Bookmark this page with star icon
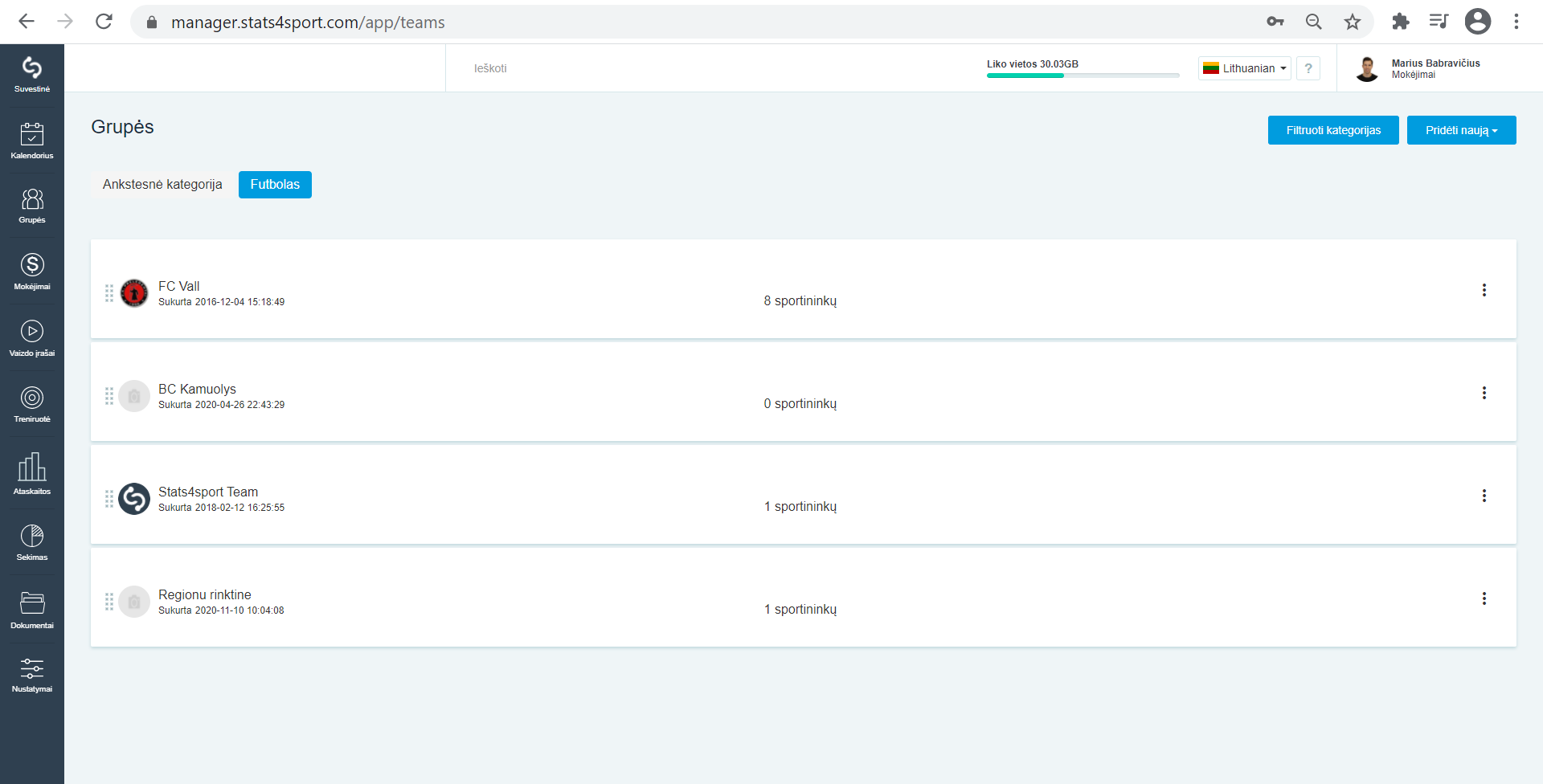This screenshot has width=1543, height=784. [x=1353, y=22]
